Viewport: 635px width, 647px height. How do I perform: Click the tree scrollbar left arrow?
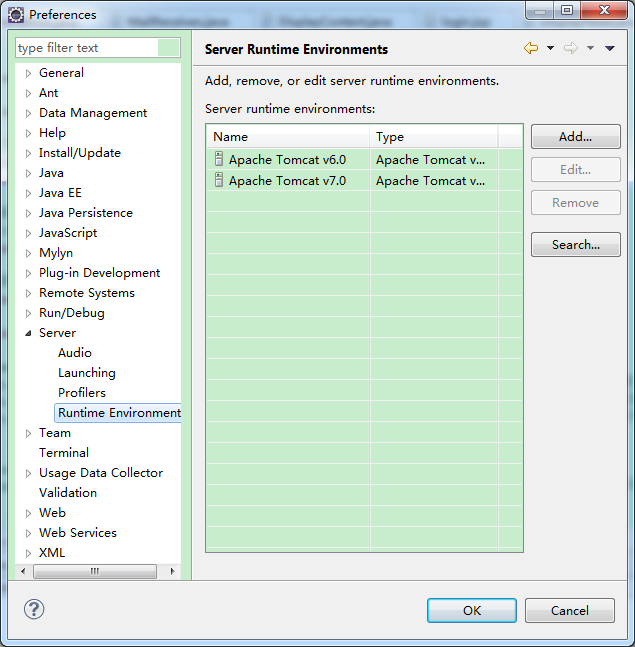(23, 571)
